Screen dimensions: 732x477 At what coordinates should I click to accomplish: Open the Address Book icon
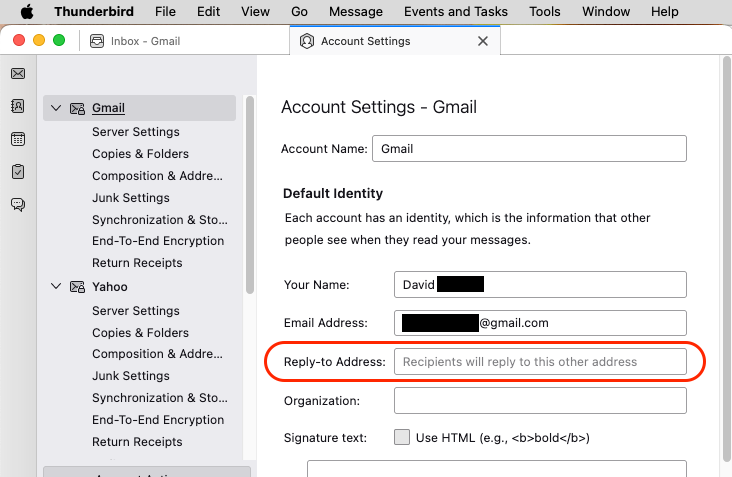[18, 106]
